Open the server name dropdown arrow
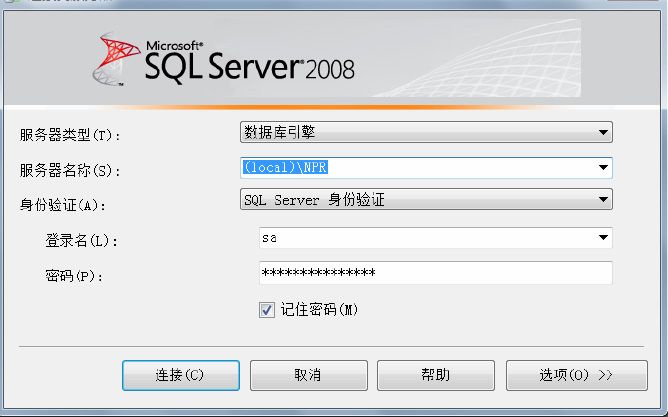 pos(603,168)
